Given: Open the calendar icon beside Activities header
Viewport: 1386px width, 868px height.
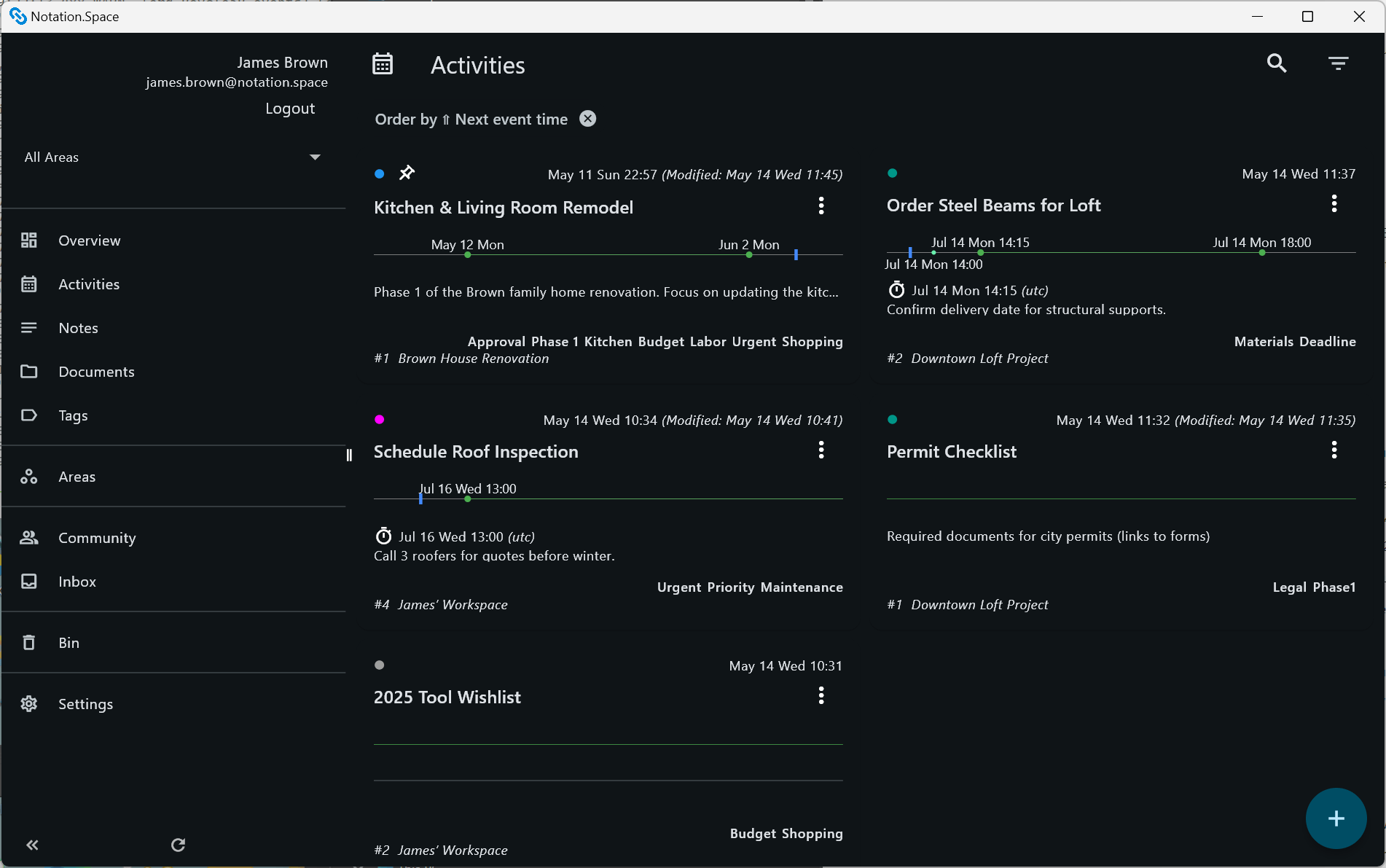Looking at the screenshot, I should click(383, 64).
